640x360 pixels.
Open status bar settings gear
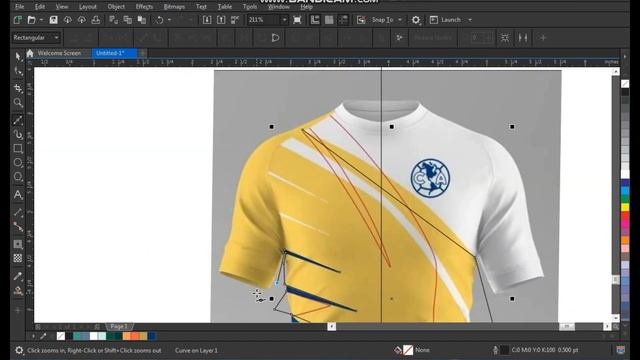coord(19,350)
